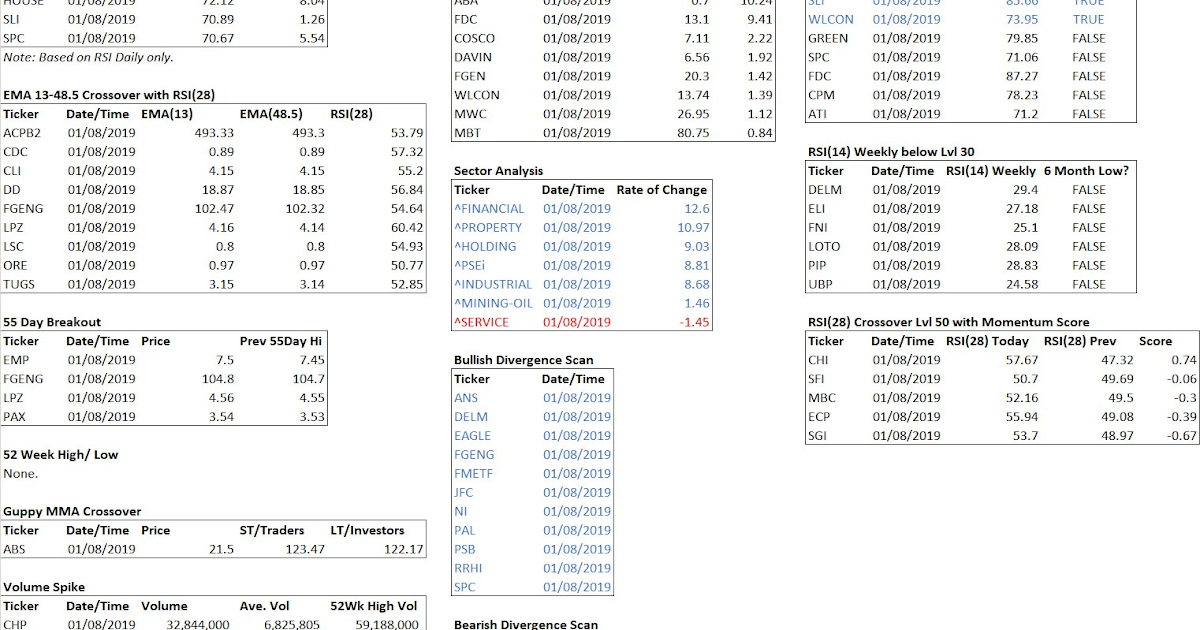Open ticker ANS in Bullish Divergence Scan
Viewport: 1200px width, 630px height.
click(x=467, y=397)
